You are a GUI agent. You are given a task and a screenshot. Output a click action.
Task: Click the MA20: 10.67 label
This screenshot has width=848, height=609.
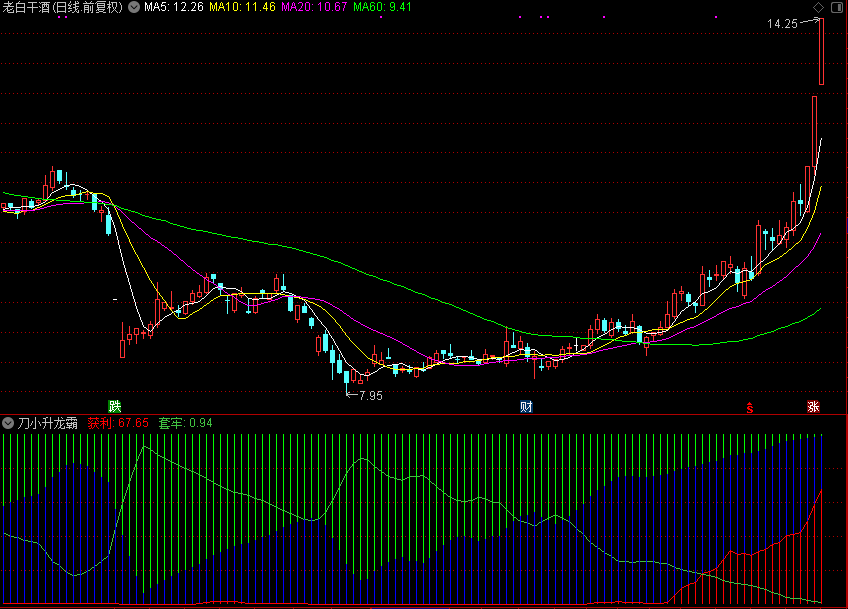(314, 7)
